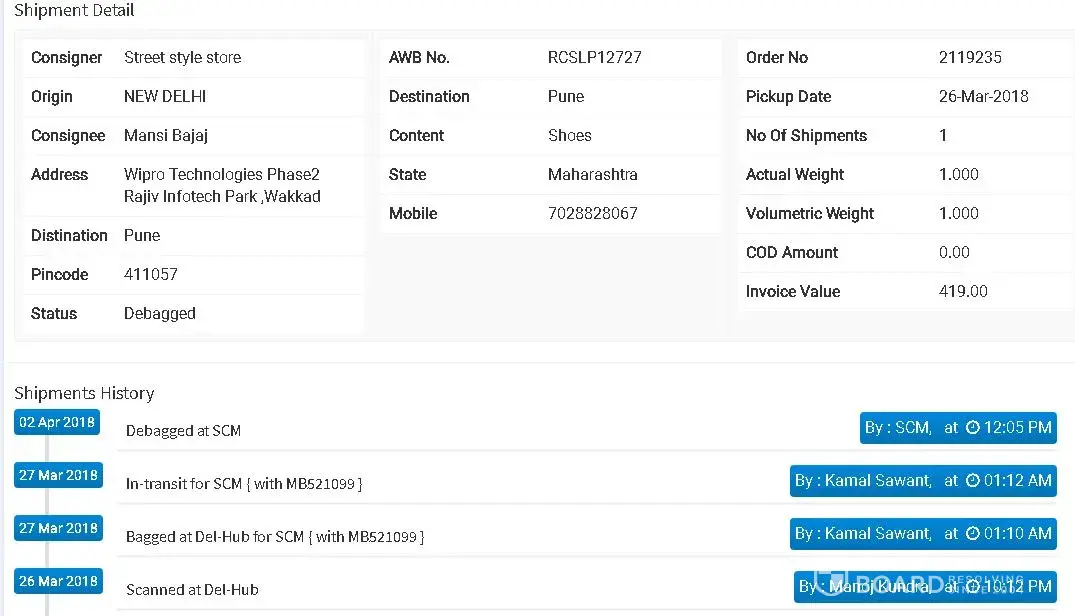Select the 'Bagged at Del-Hub for SCM' entry

pos(274,537)
